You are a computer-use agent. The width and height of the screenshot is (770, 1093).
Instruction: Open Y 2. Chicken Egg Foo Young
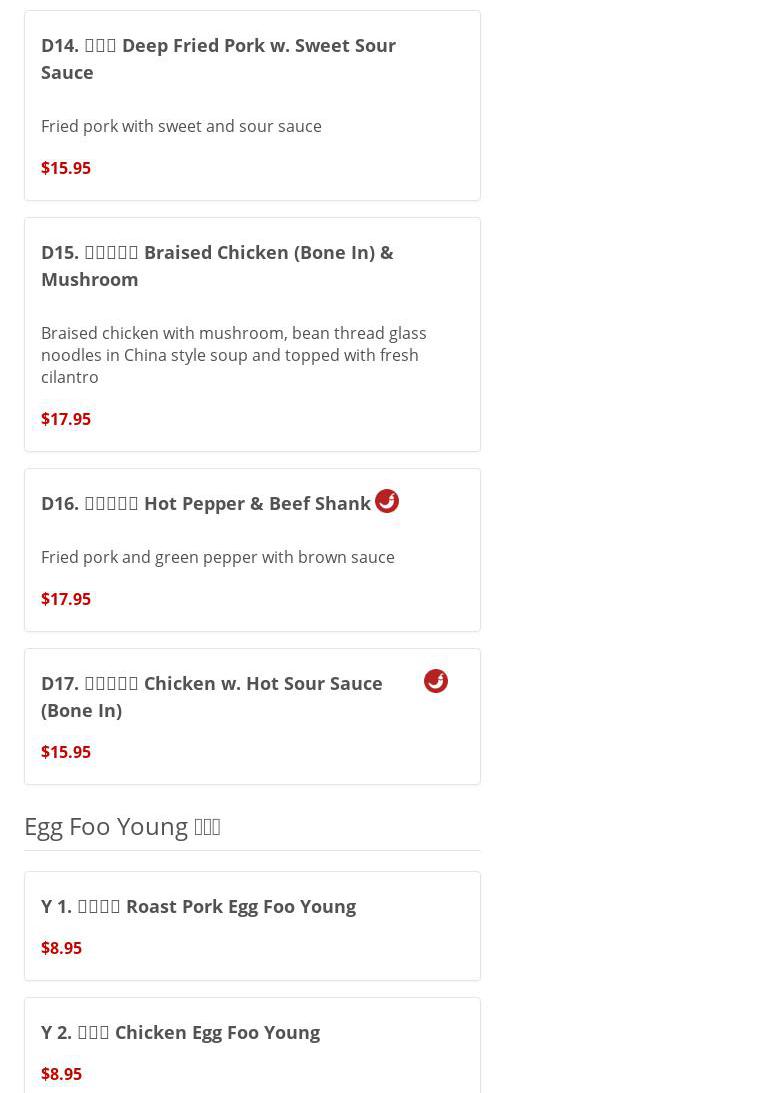[180, 1032]
